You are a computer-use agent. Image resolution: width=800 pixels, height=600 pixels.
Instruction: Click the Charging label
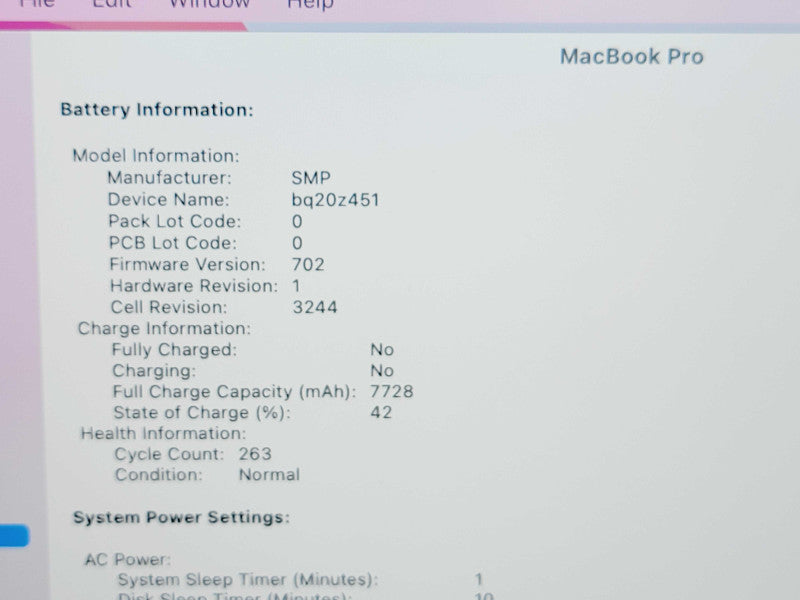[x=154, y=371]
